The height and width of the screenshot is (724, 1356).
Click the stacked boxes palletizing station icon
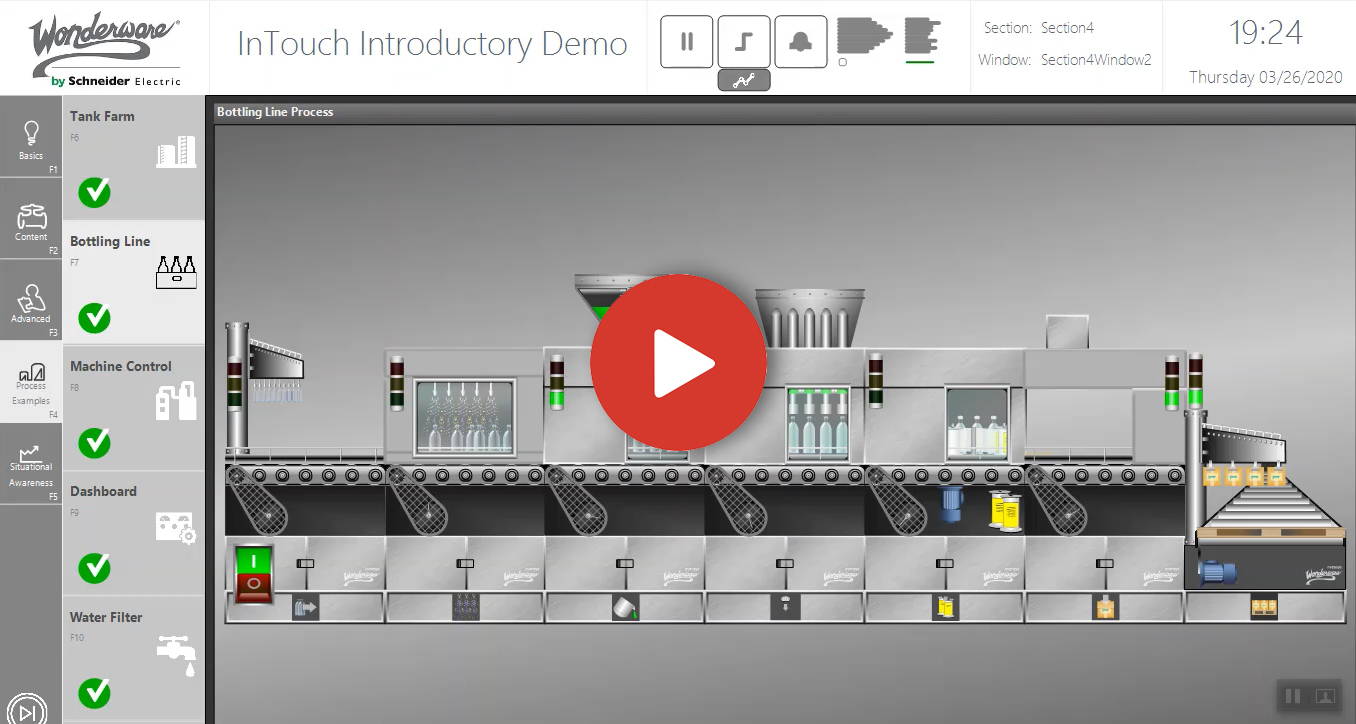pyautogui.click(x=1265, y=607)
